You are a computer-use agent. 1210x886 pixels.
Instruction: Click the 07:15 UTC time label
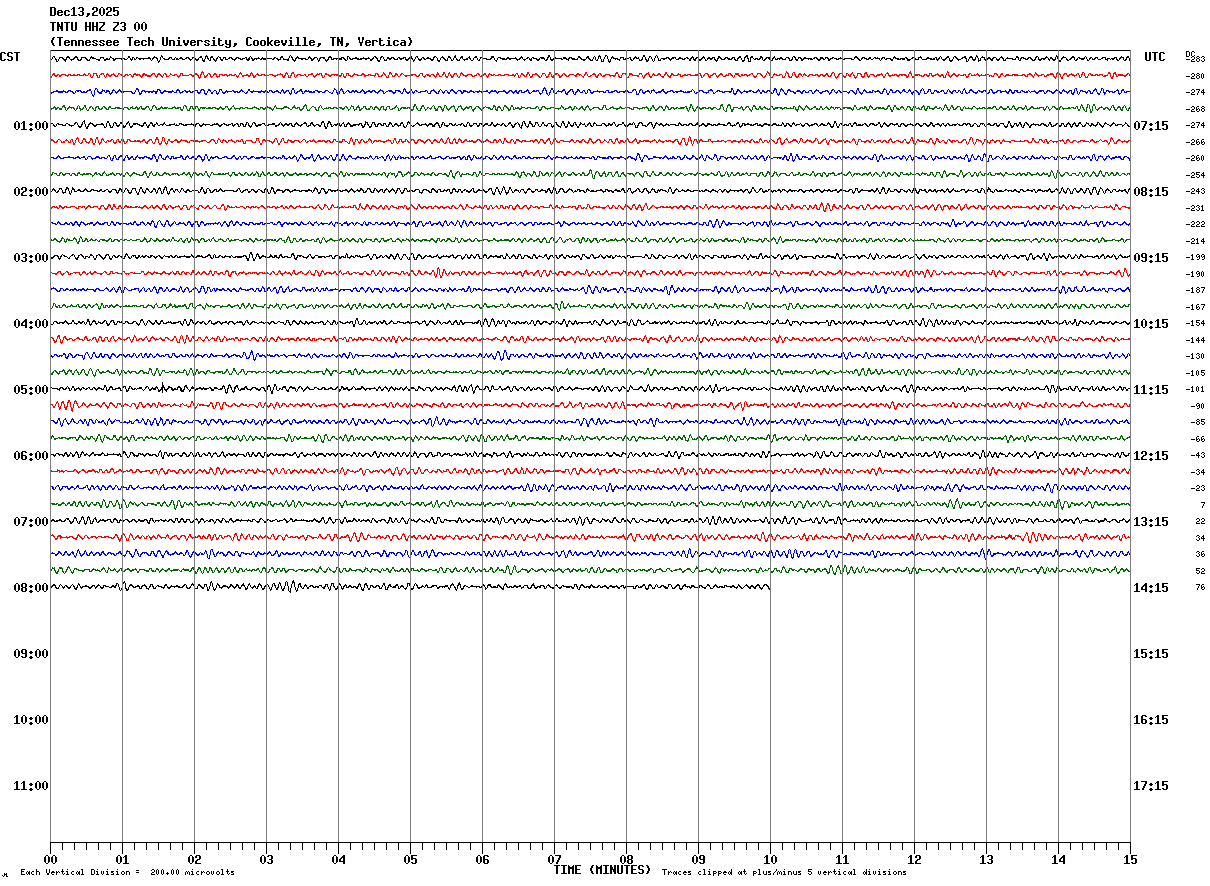(1150, 126)
